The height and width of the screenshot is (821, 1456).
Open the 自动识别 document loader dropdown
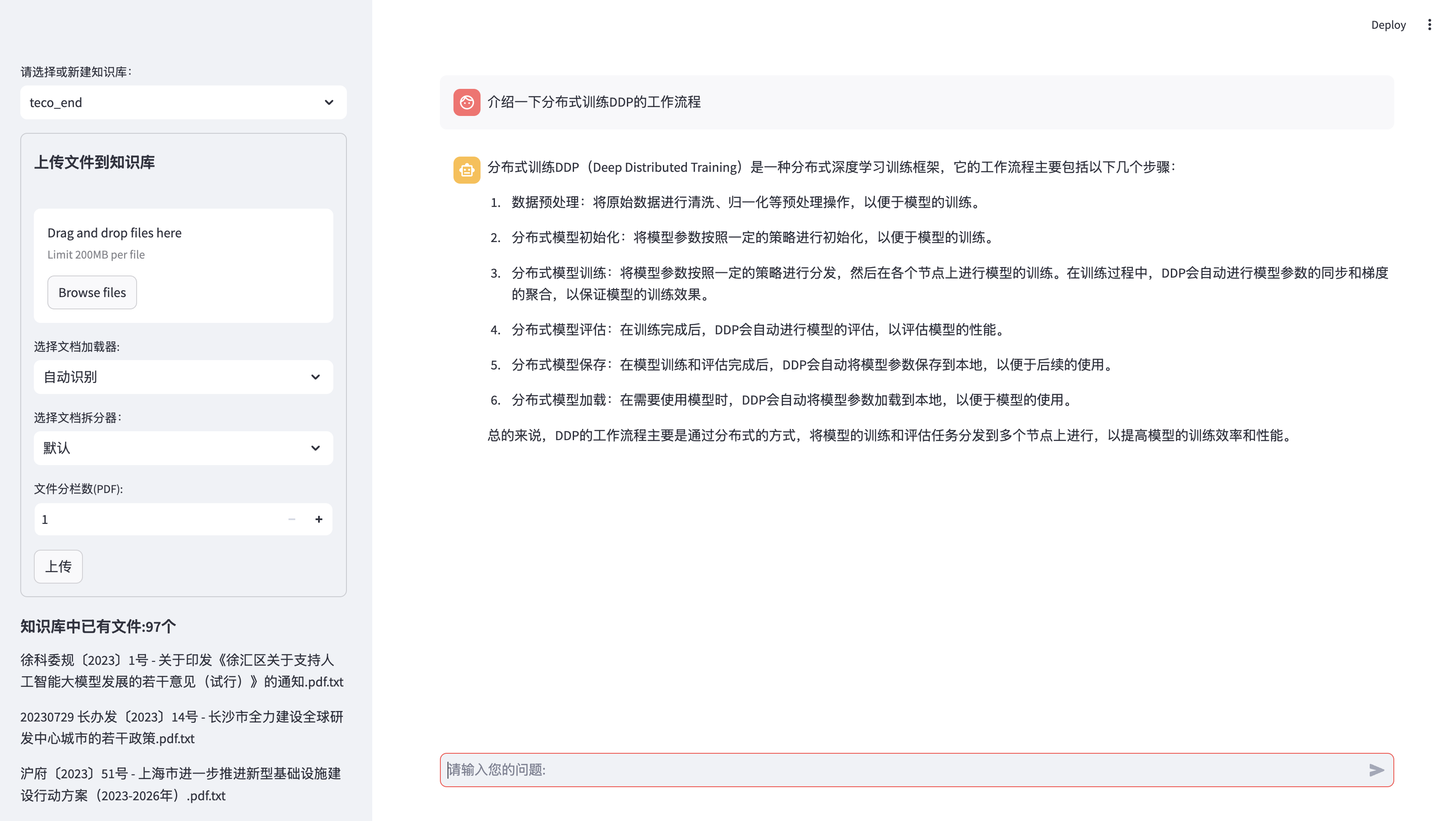183,377
